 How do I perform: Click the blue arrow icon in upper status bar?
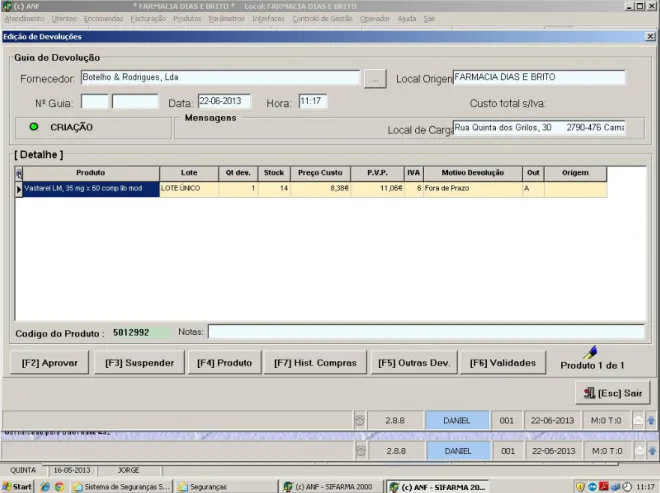tap(651, 421)
